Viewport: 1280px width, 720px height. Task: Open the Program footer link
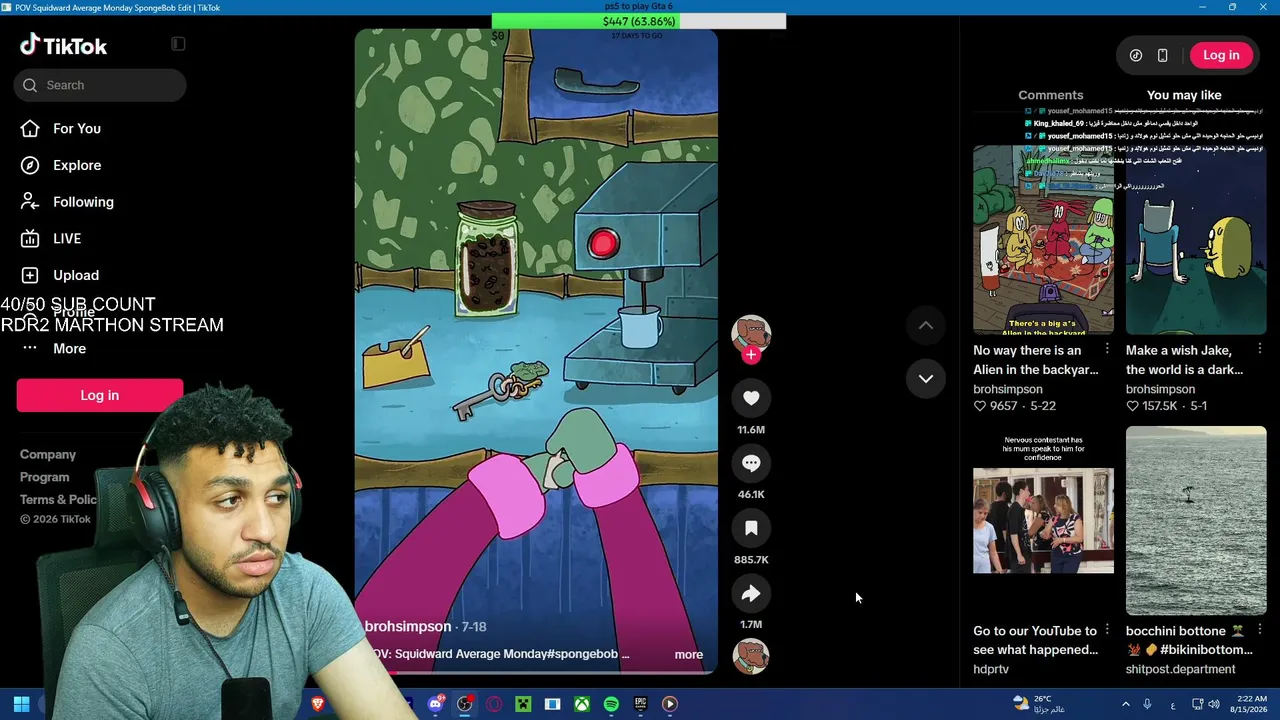click(x=45, y=477)
